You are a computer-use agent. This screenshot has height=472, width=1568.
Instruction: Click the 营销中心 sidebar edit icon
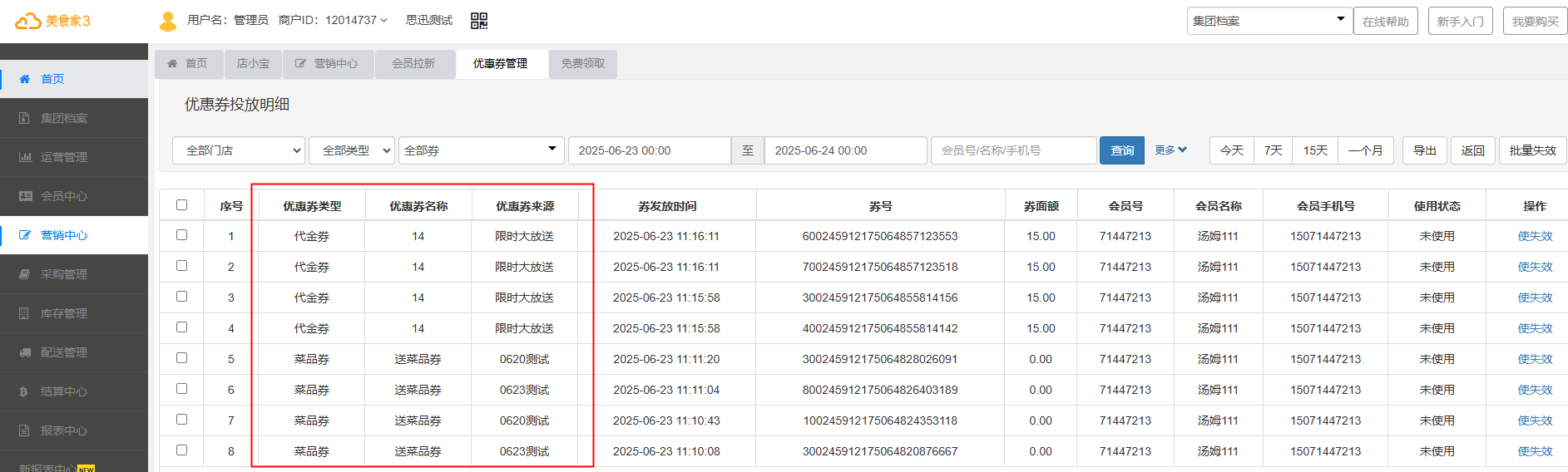click(x=25, y=235)
